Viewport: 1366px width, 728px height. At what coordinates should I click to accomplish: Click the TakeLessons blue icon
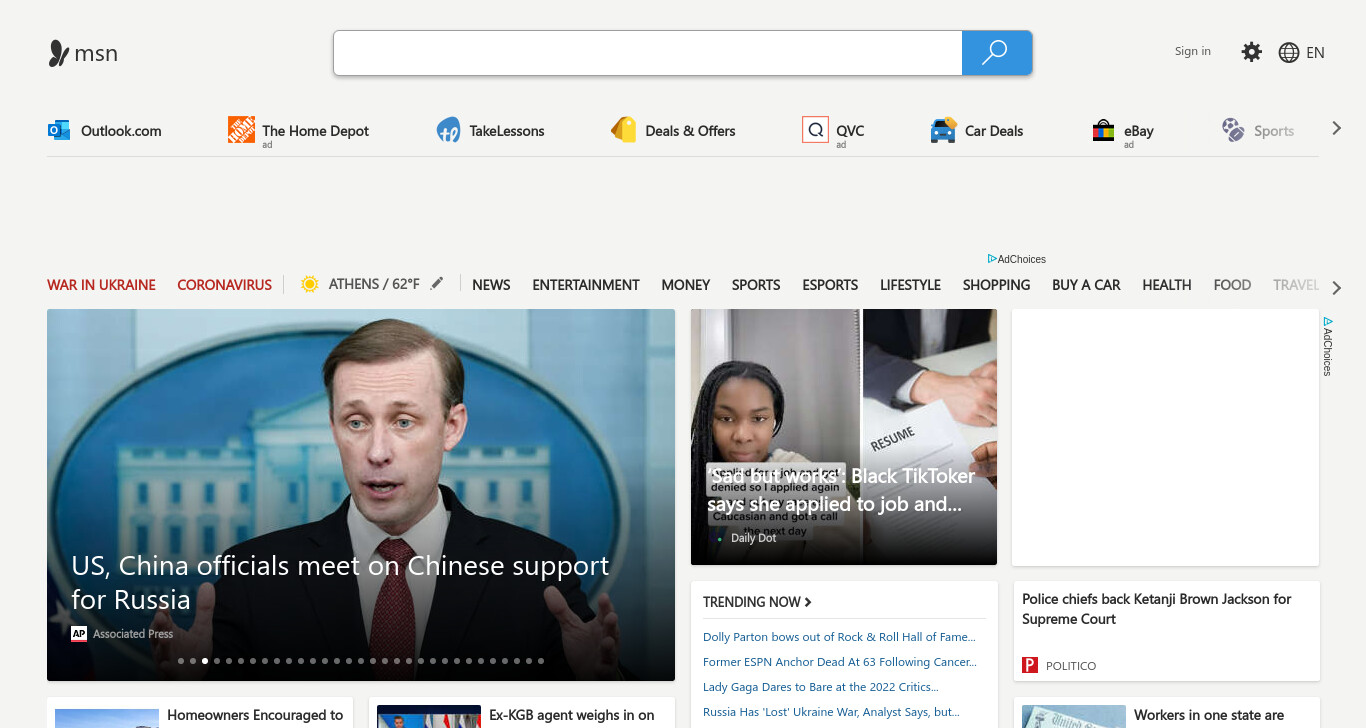(448, 130)
